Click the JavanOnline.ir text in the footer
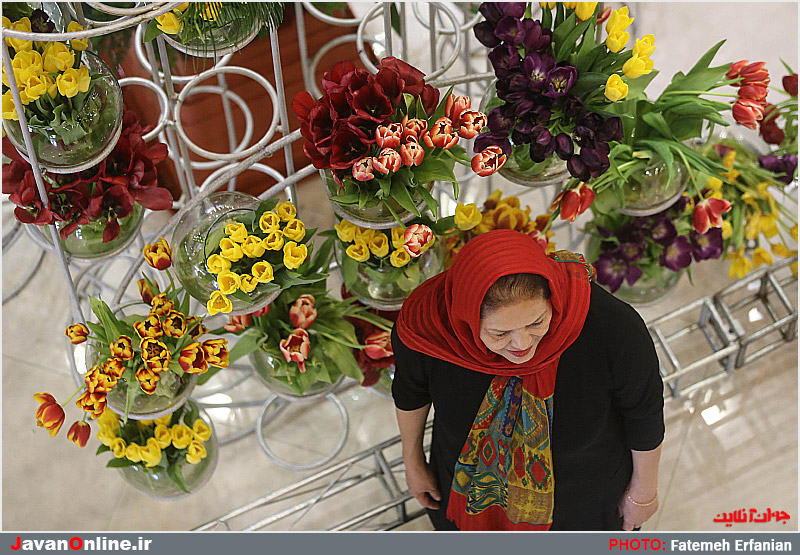800x555 pixels. point(81,544)
